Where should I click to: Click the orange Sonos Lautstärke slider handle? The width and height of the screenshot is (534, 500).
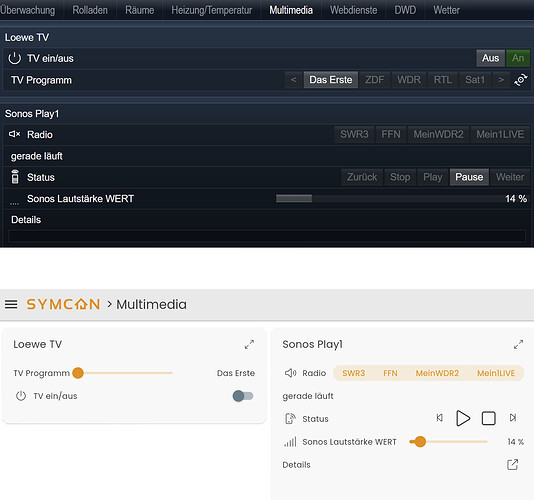pyautogui.click(x=420, y=441)
